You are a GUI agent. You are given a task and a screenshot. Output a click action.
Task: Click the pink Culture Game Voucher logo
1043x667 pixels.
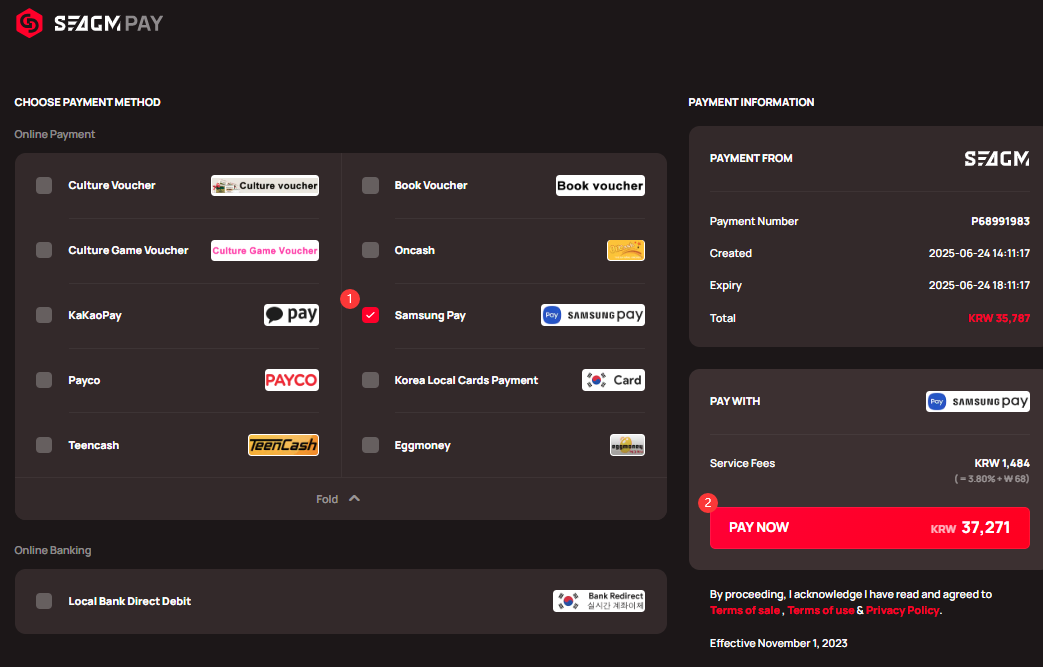265,251
